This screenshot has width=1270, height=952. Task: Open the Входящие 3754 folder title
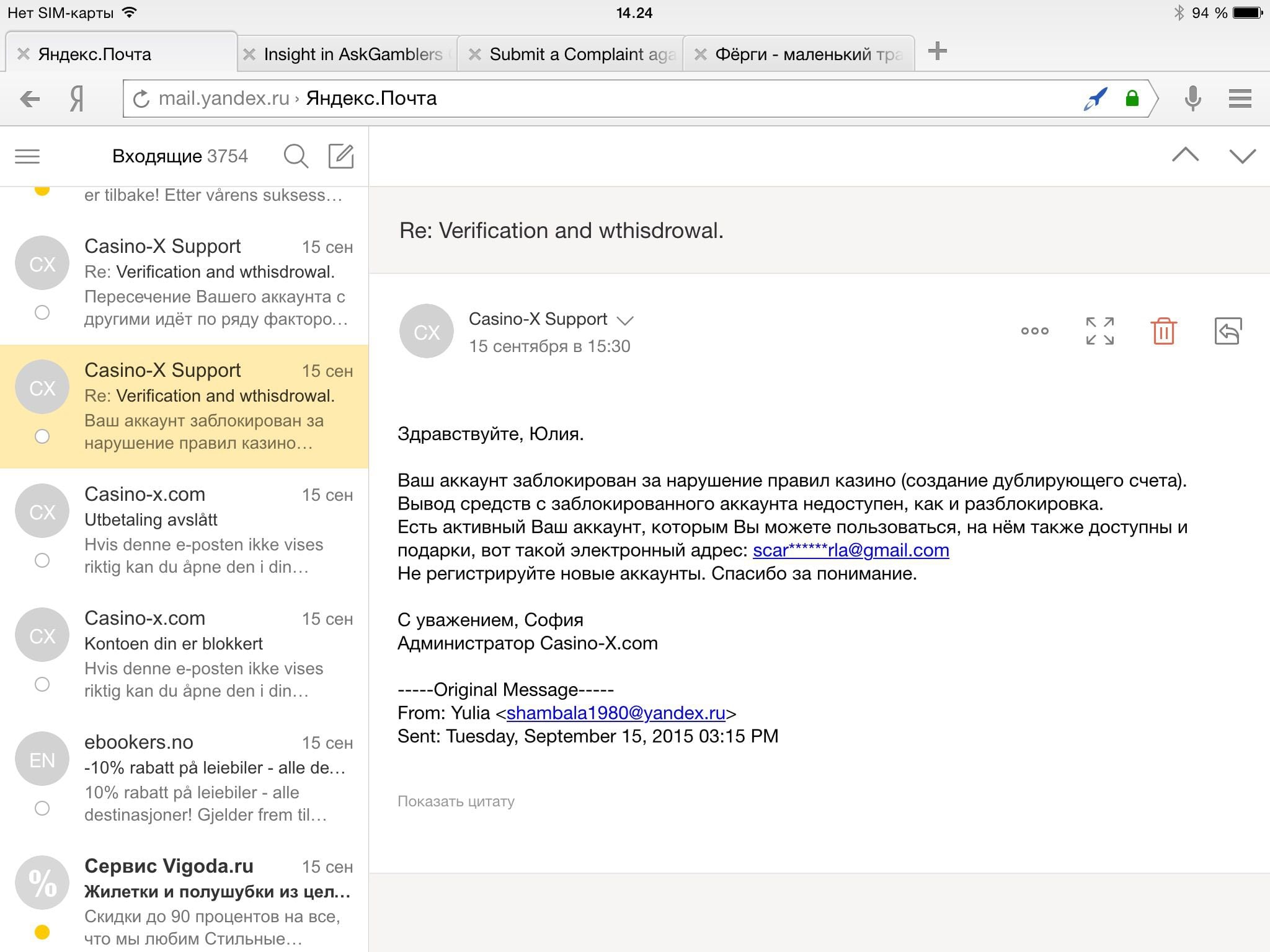tap(180, 156)
